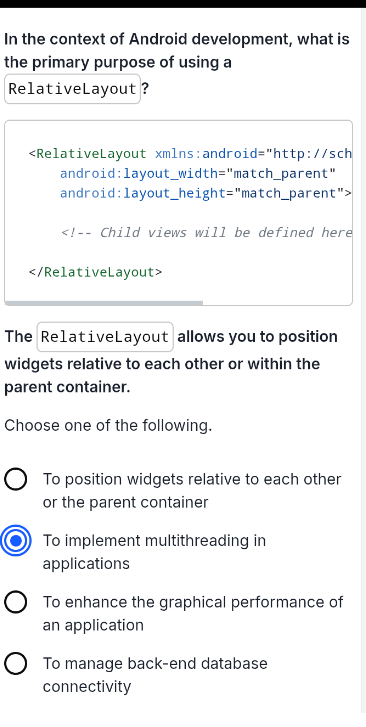Click the code block horizontal scrollbar thumb
This screenshot has height=727, width=366.
(x=104, y=303)
